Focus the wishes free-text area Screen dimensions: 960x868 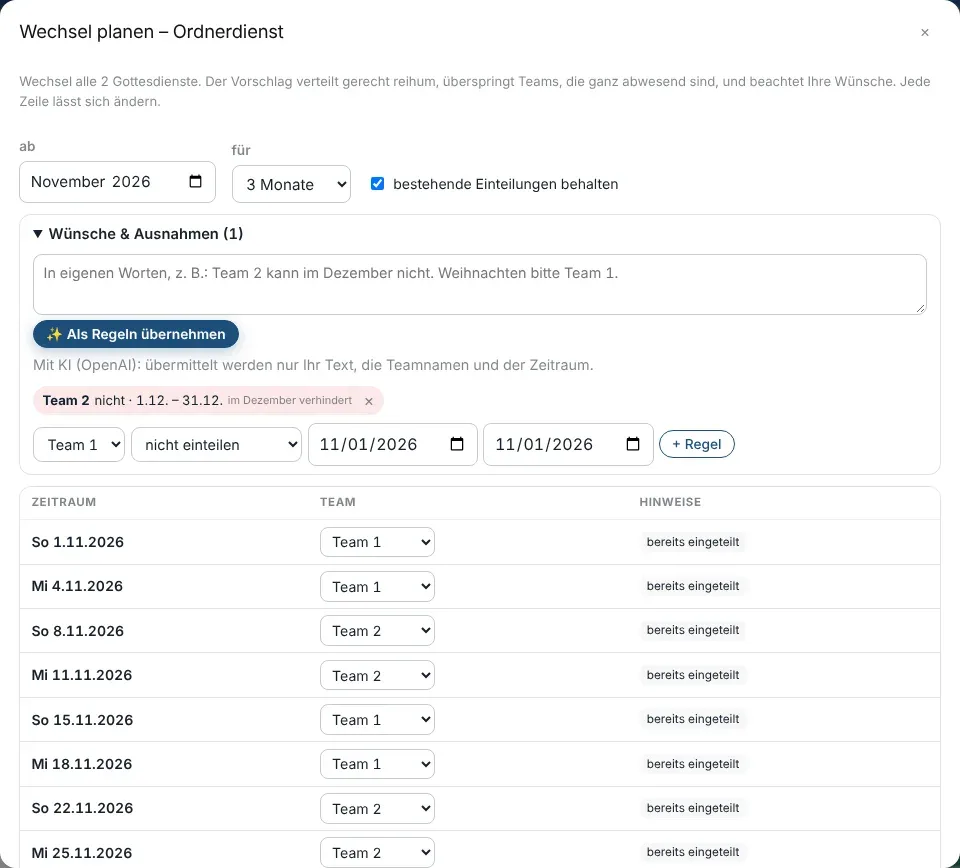pyautogui.click(x=479, y=285)
